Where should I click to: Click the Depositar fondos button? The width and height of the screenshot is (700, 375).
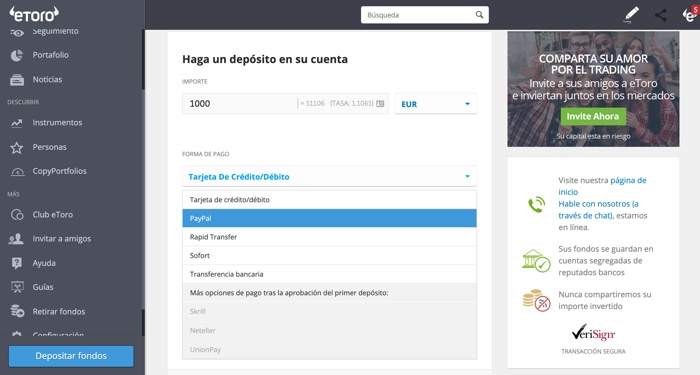(71, 356)
